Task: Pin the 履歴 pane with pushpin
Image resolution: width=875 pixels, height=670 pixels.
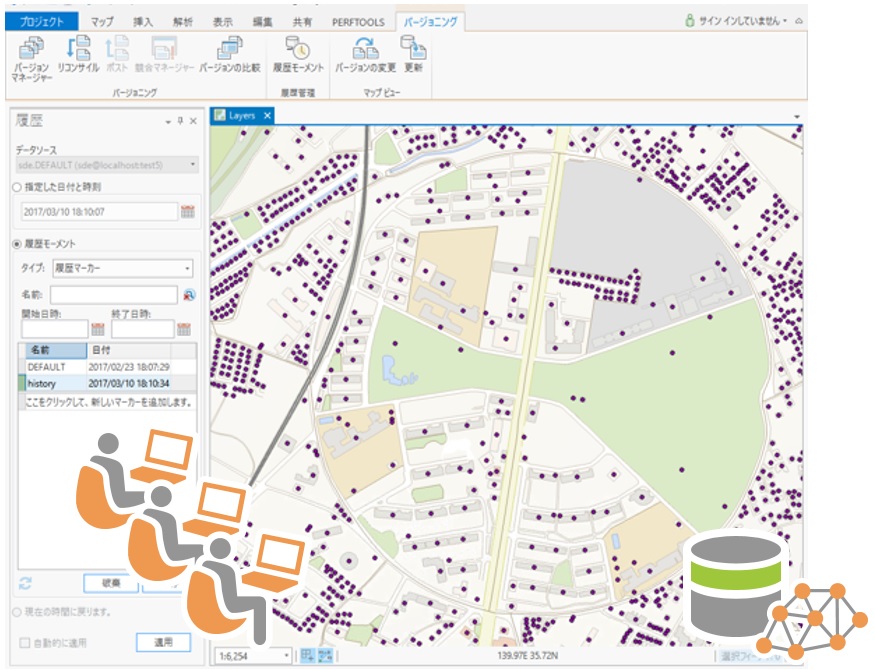Action: 180,120
